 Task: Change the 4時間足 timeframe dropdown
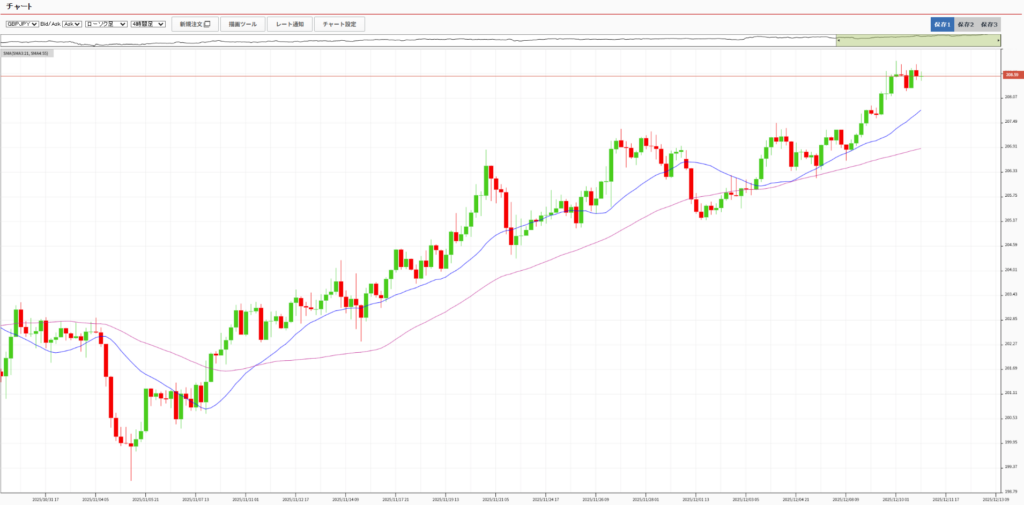(x=148, y=23)
